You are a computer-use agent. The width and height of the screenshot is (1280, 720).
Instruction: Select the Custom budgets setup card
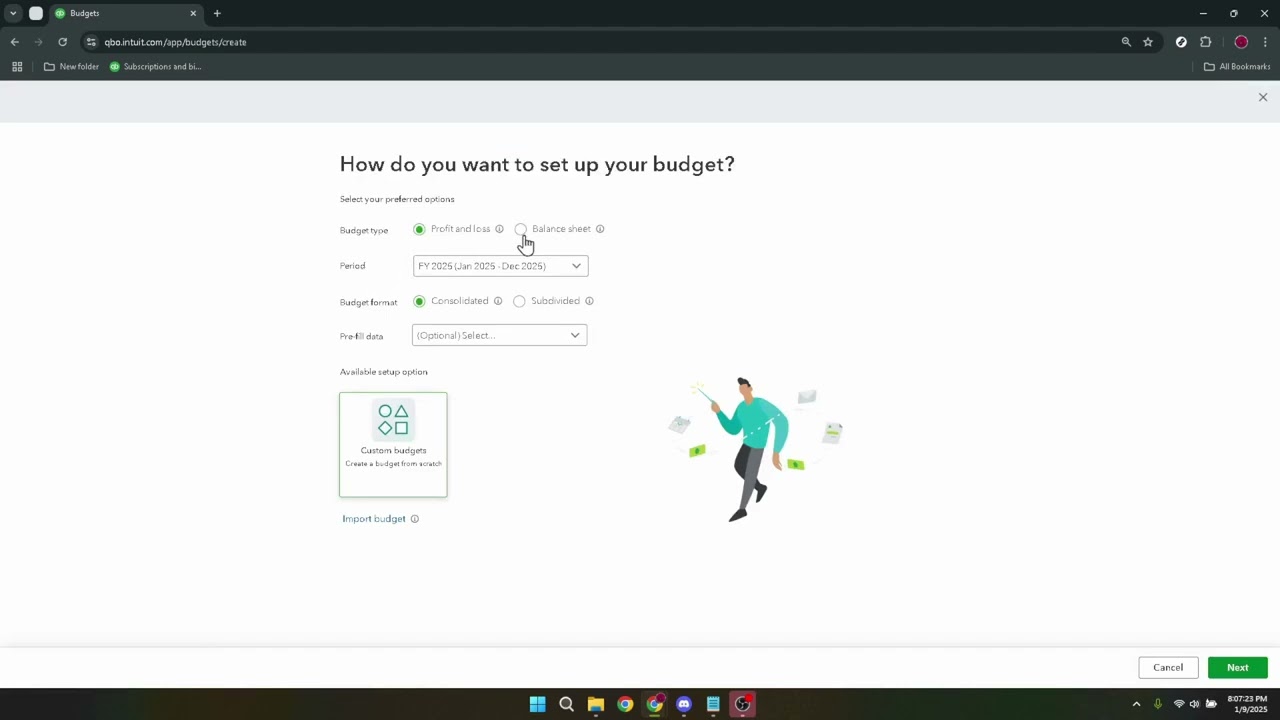(393, 445)
